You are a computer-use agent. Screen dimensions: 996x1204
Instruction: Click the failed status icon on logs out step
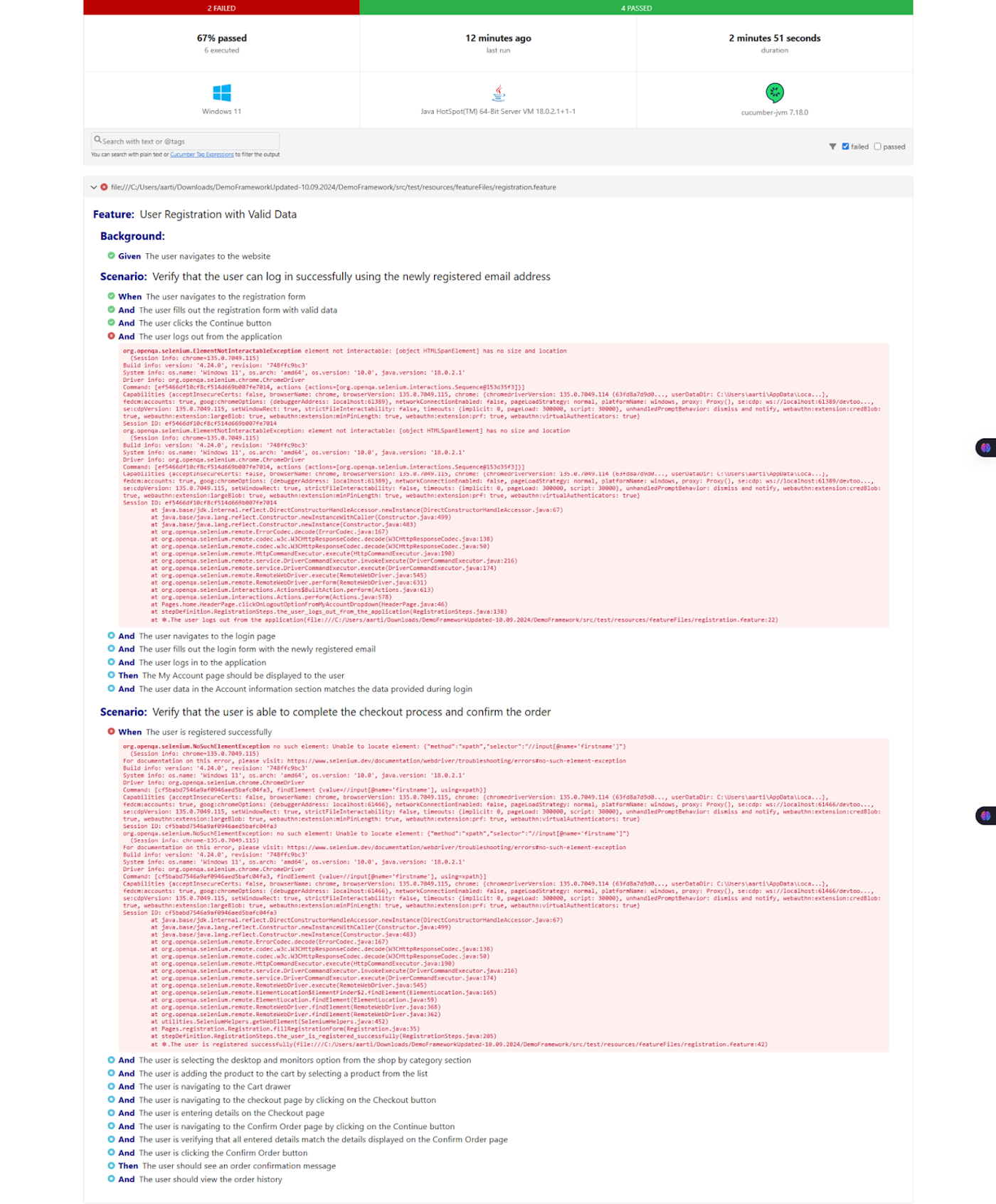coord(111,336)
